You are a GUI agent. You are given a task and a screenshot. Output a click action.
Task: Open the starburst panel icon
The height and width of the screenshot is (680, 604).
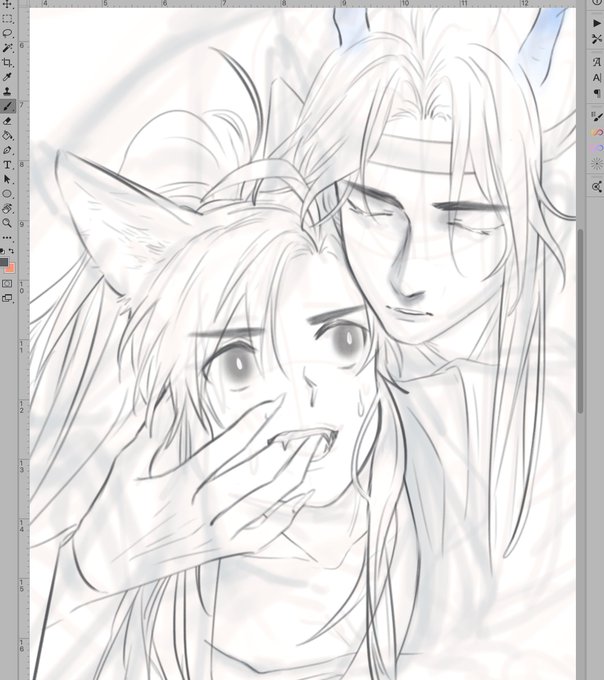tap(597, 163)
